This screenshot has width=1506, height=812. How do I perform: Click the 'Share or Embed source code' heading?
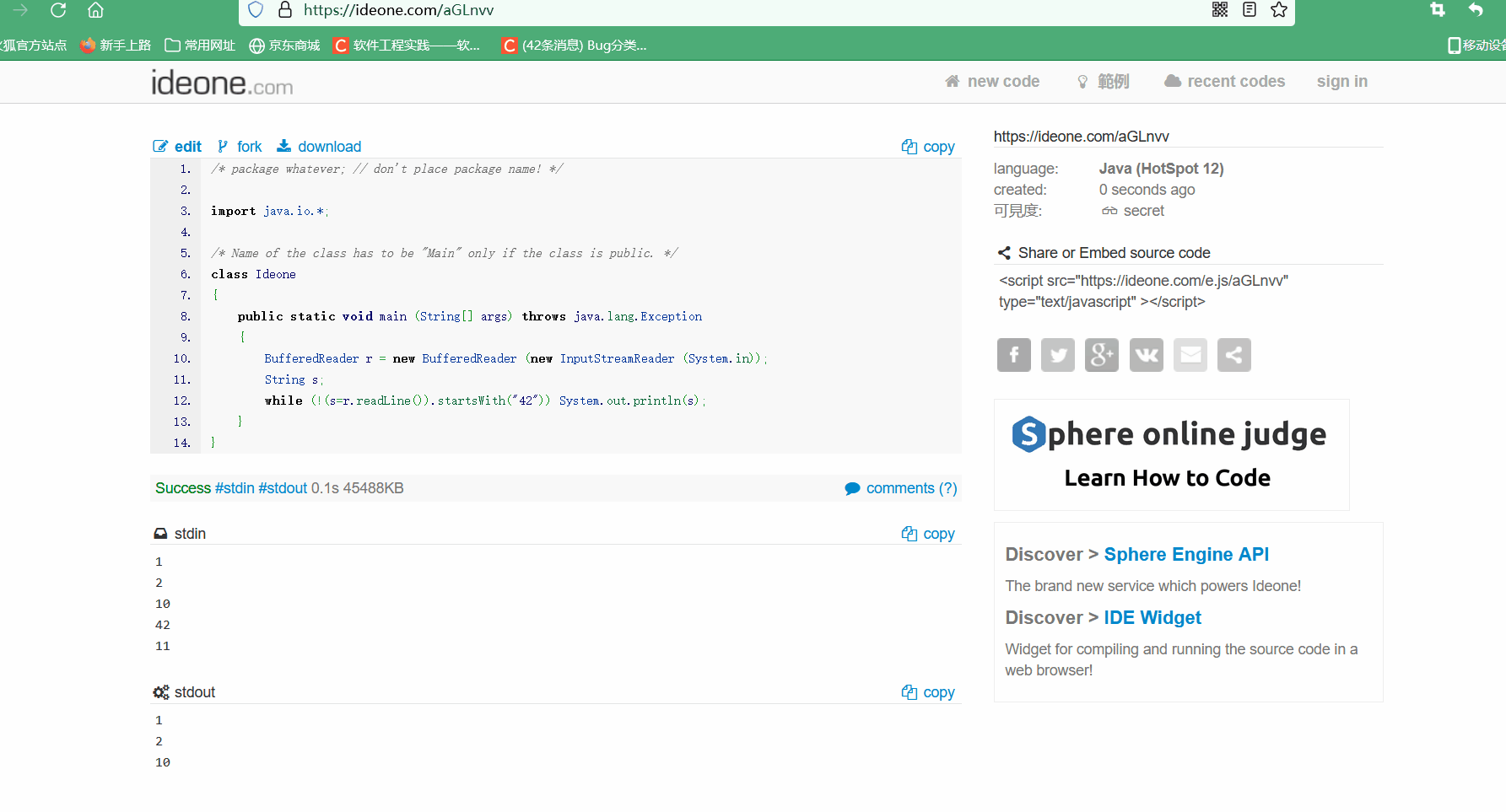click(1114, 253)
